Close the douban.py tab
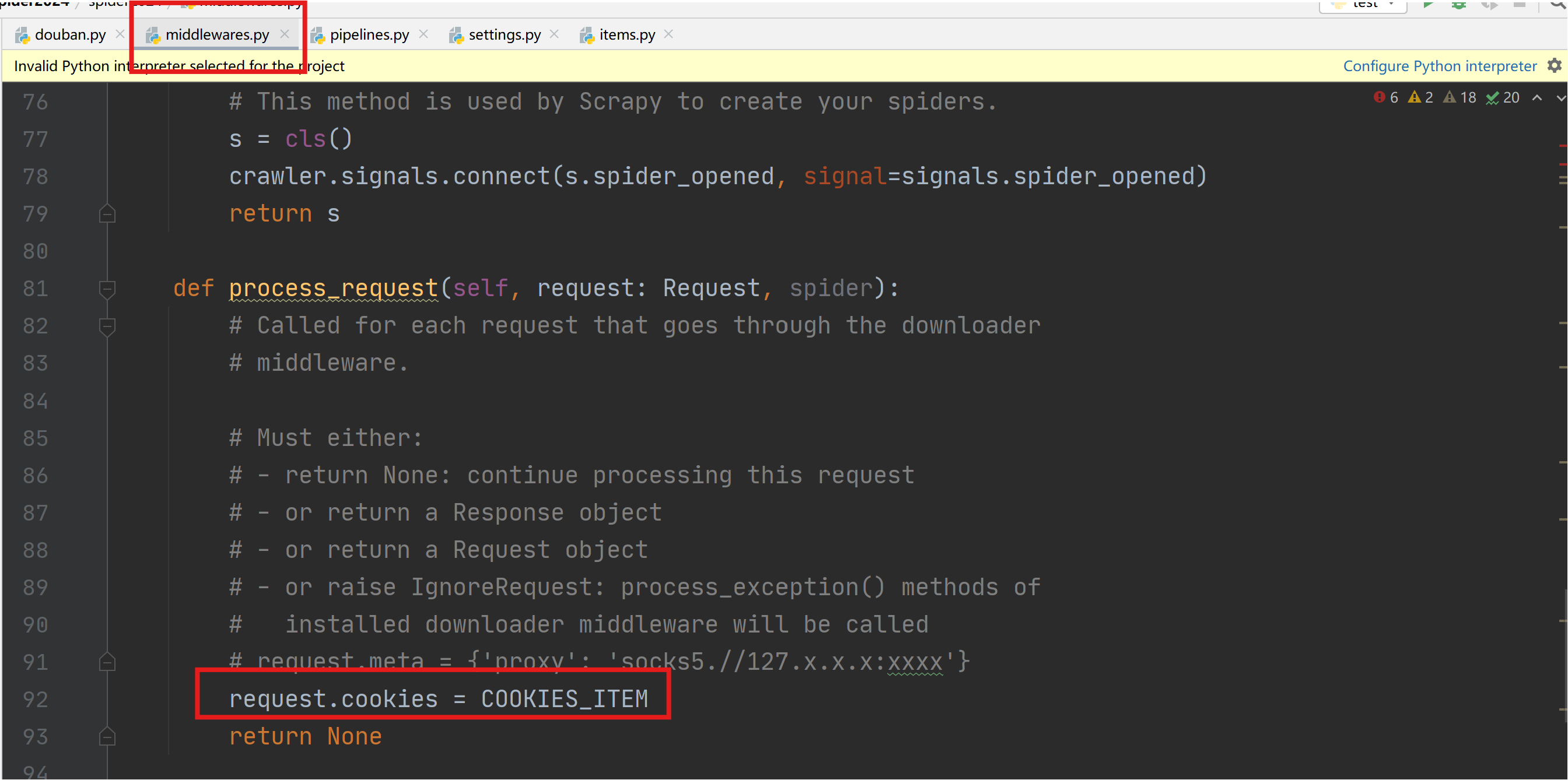 point(120,34)
